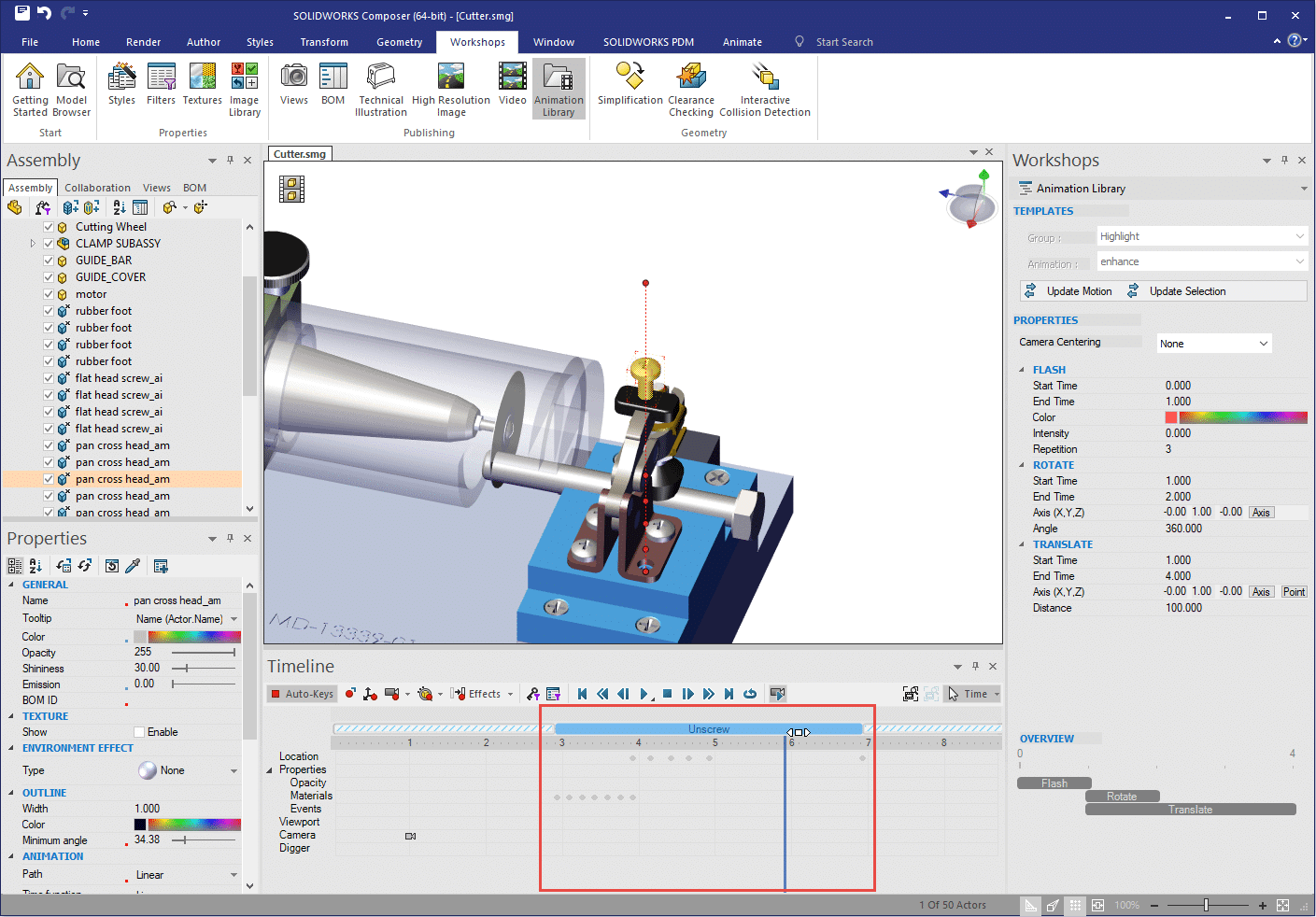Collapse the FLASH properties section
The width and height of the screenshot is (1316, 917).
click(1021, 370)
